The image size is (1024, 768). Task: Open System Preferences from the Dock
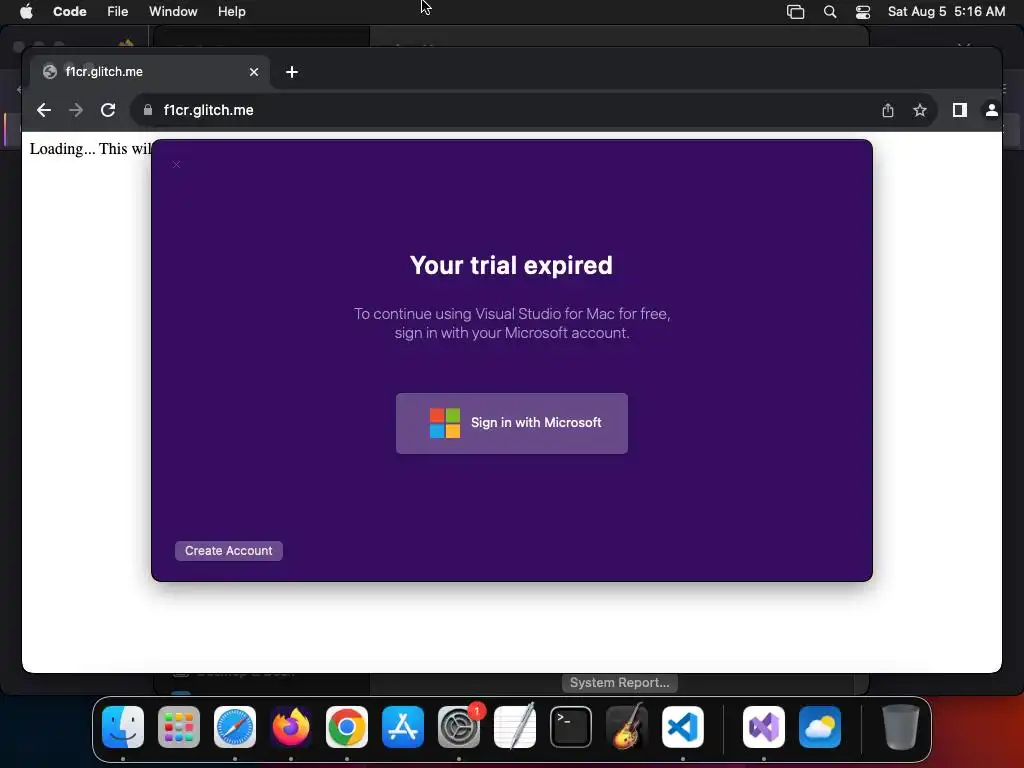pos(459,727)
